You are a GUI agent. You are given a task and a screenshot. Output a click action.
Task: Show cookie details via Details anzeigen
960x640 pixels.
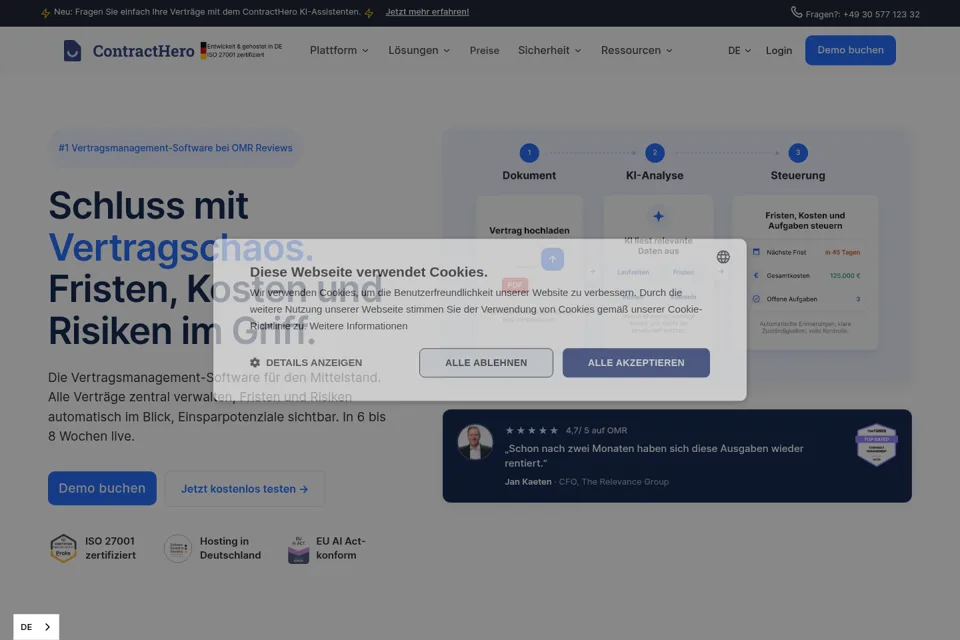(x=306, y=363)
